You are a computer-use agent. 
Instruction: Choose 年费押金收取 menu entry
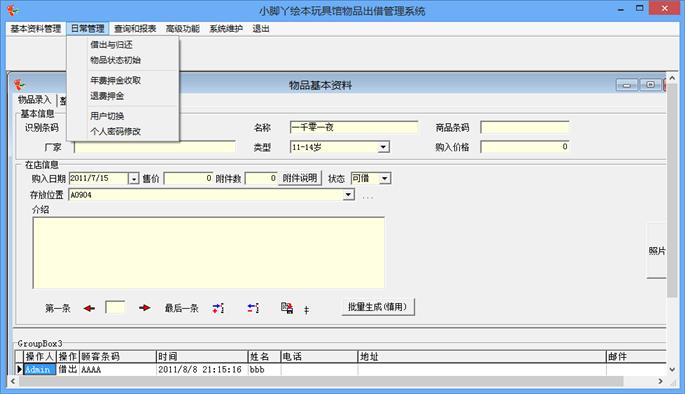(115, 80)
